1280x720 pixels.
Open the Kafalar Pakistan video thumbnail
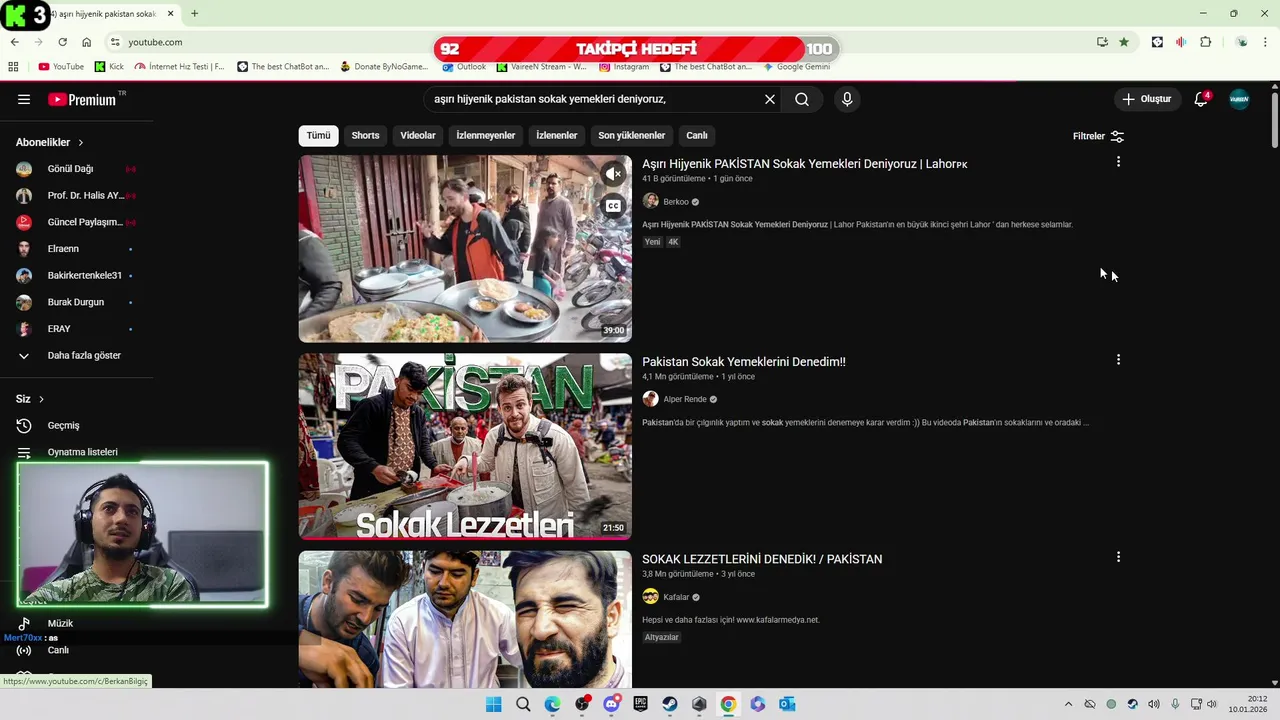tap(465, 620)
